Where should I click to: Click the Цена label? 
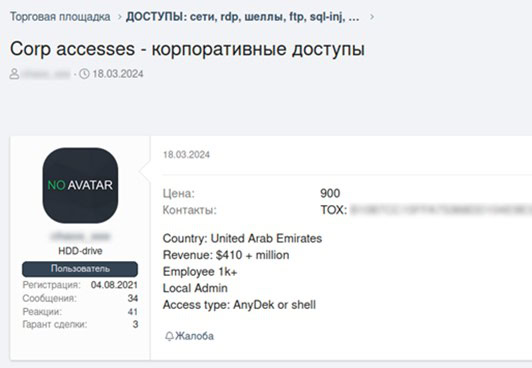[x=179, y=193]
